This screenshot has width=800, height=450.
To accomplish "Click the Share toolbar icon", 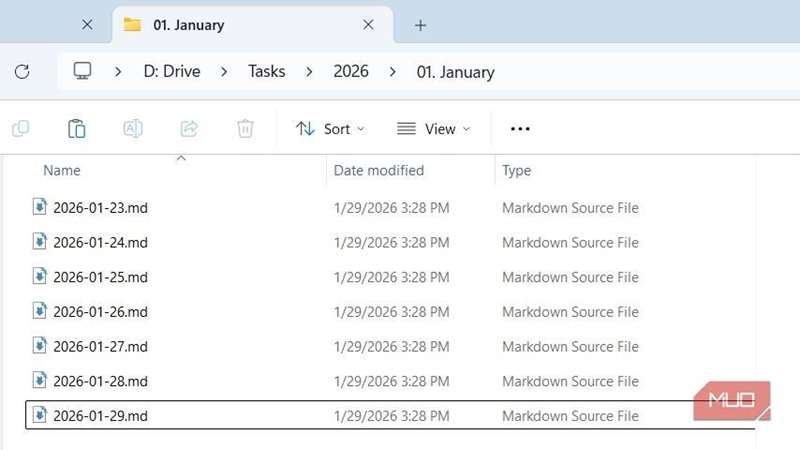I will coord(189,129).
